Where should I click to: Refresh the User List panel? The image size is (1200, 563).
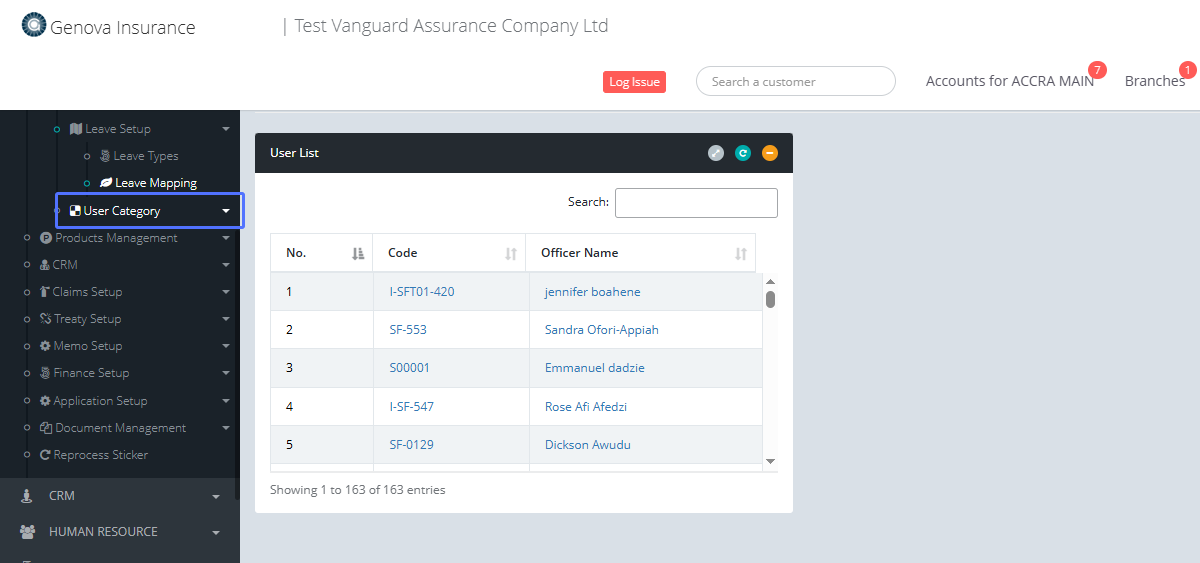point(743,153)
